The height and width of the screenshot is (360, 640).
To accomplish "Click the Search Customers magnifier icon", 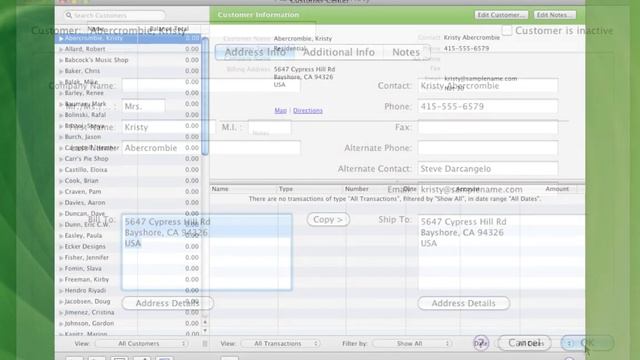I will tap(69, 15).
